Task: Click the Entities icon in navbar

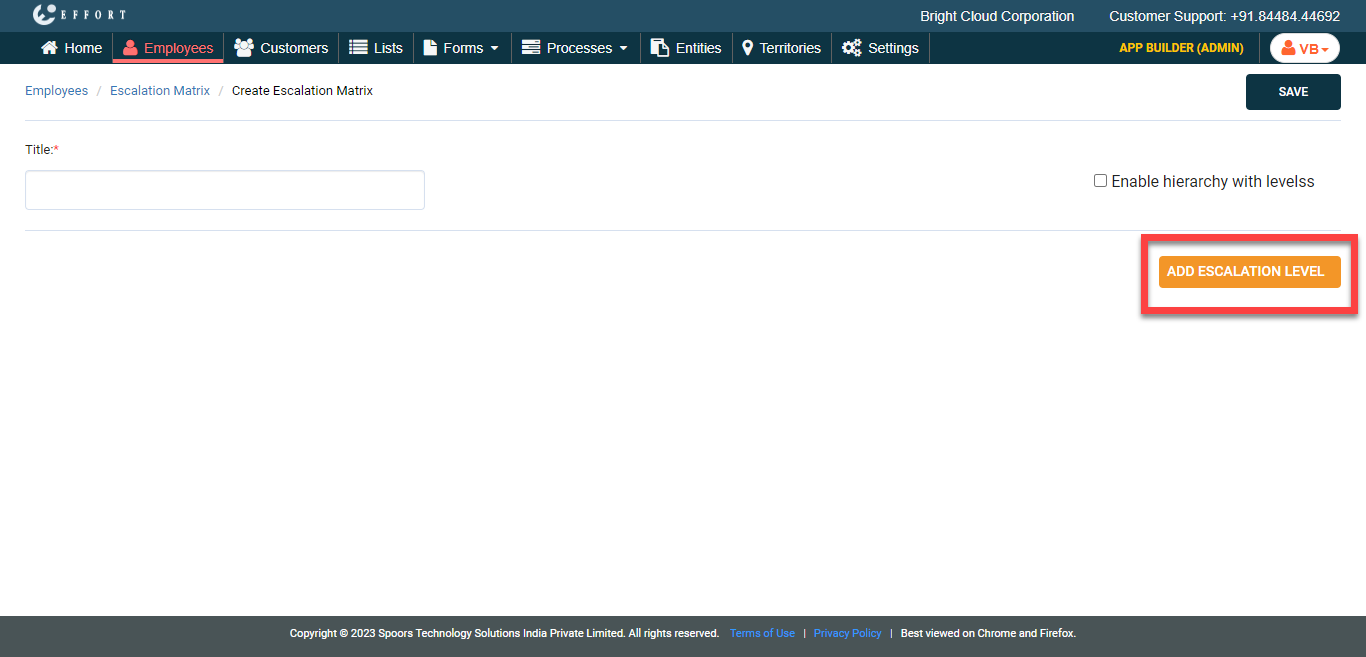Action: [x=660, y=48]
